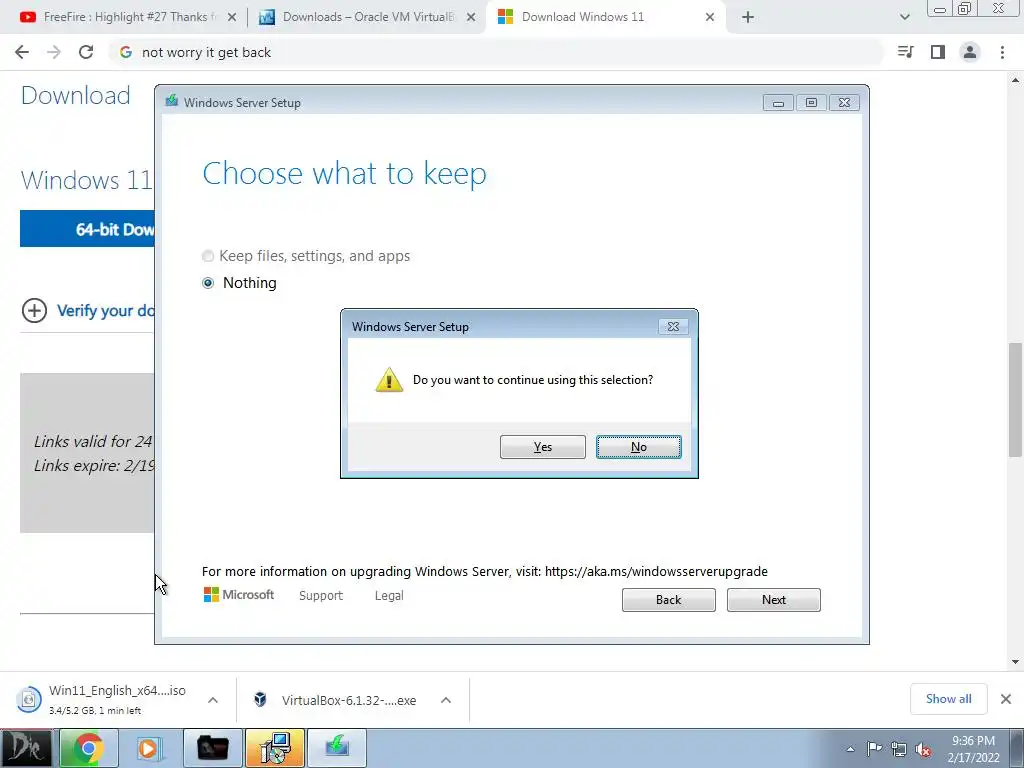This screenshot has height=768, width=1024.
Task: Toggle the Chrome side panel icon
Action: point(938,52)
